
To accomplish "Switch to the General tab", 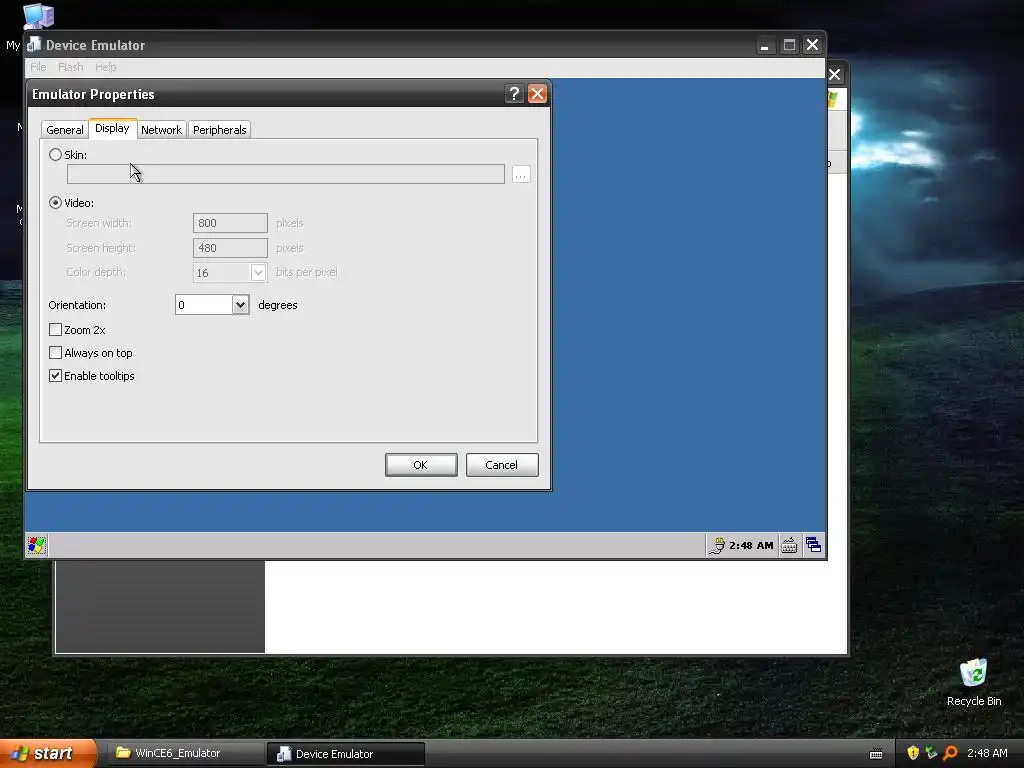I will 65,130.
